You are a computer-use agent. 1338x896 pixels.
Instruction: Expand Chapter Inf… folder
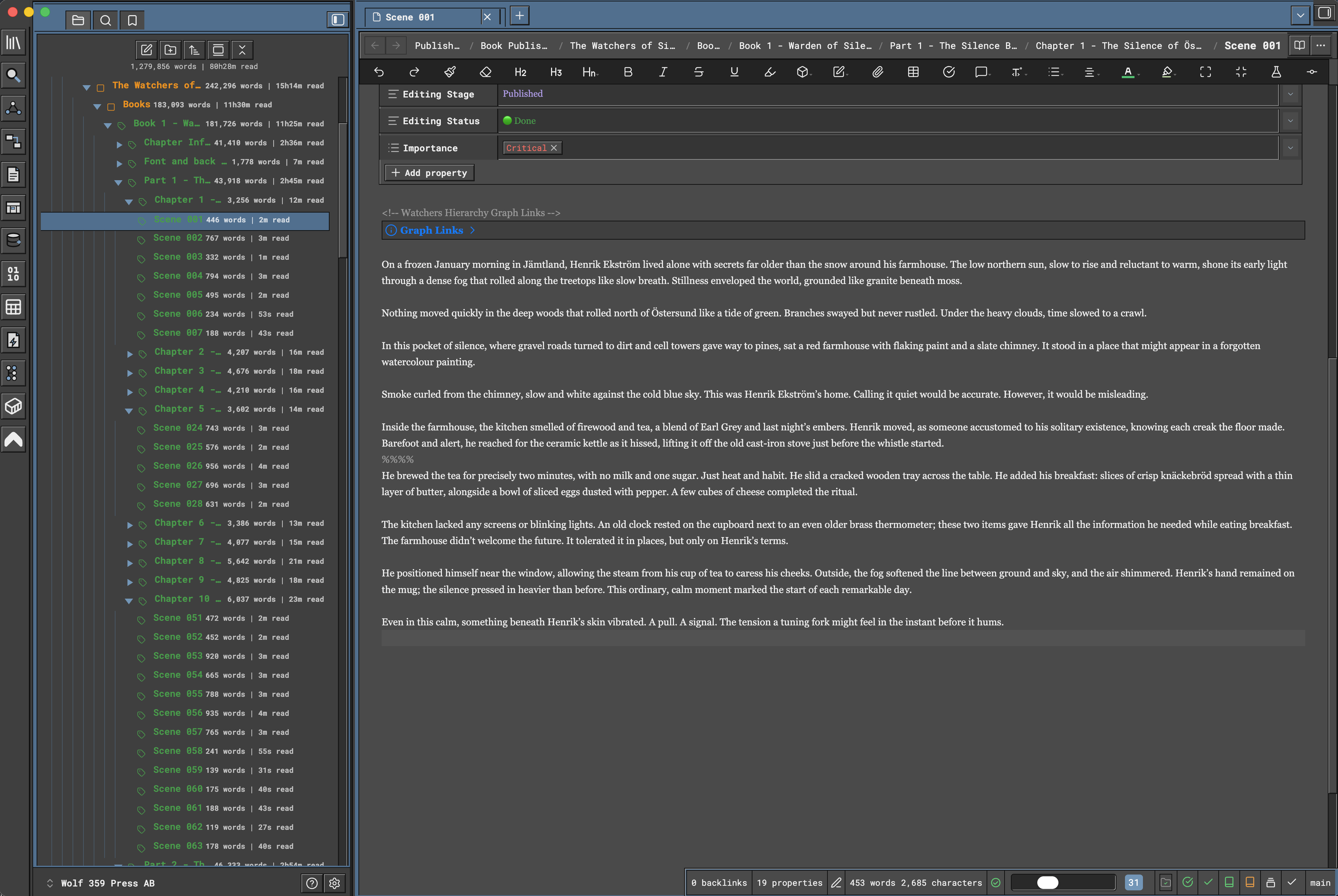[119, 145]
